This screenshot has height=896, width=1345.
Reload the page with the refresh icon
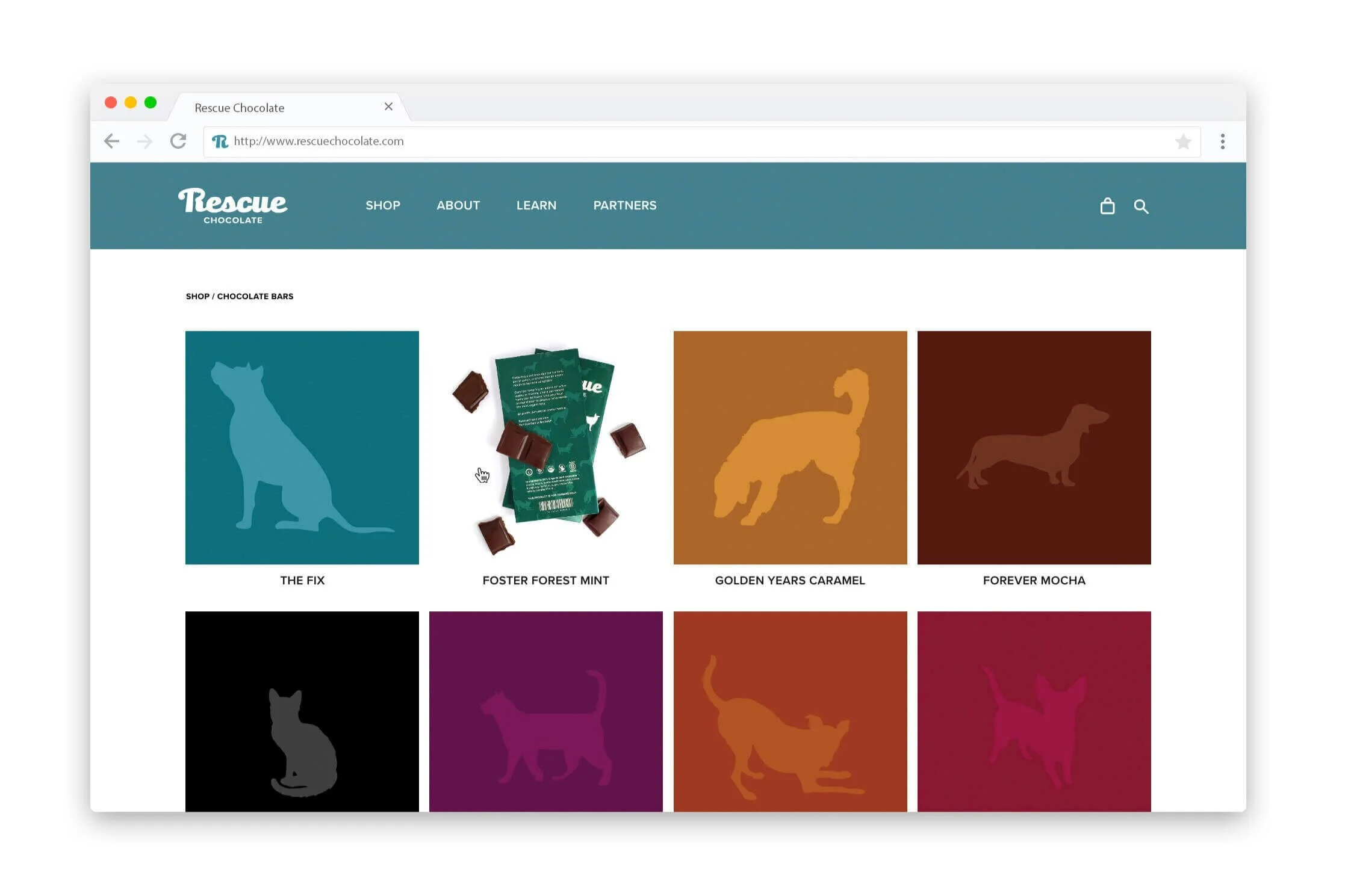click(178, 141)
